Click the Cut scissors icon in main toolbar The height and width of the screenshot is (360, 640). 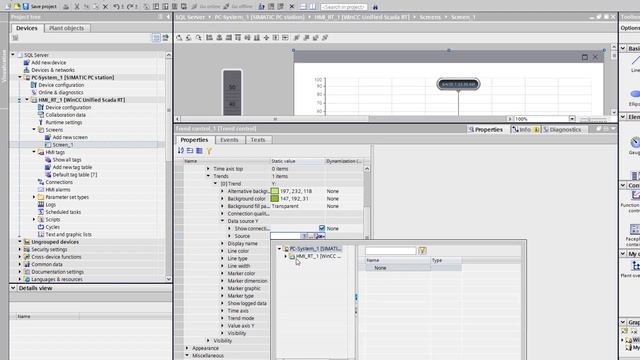coord(76,7)
